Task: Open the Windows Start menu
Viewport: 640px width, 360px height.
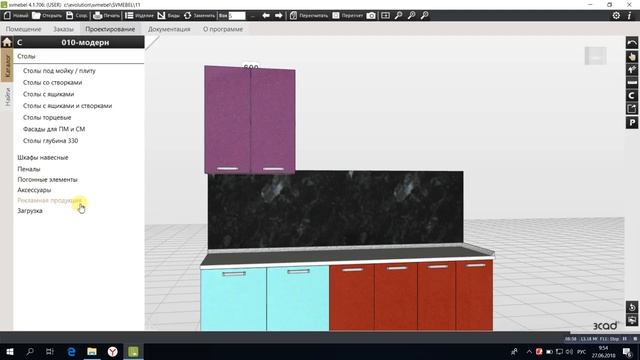Action: click(10, 351)
